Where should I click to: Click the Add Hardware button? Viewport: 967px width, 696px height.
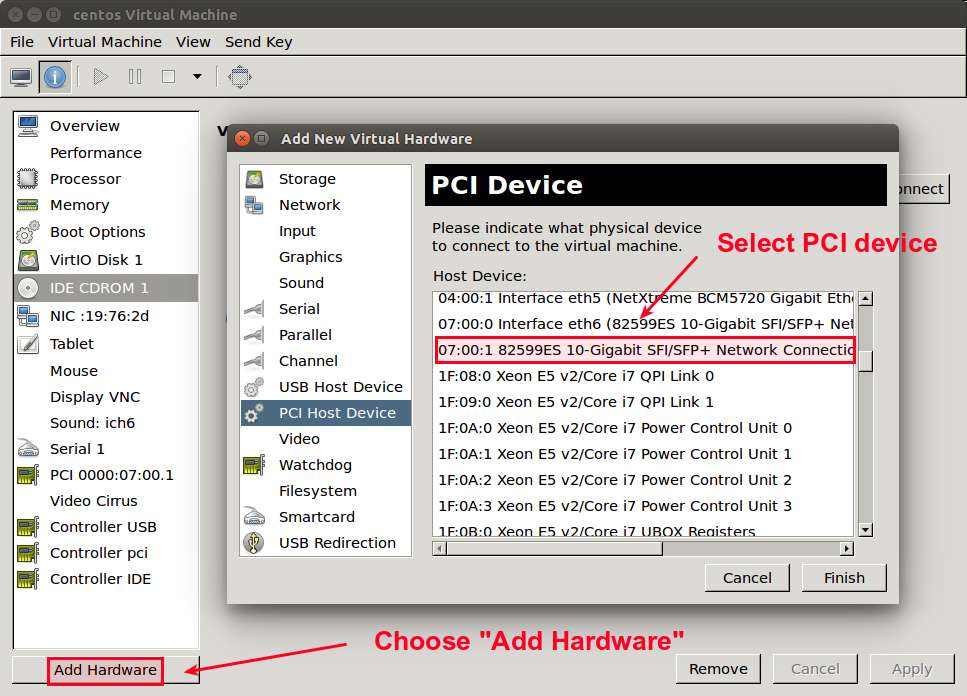click(x=105, y=670)
